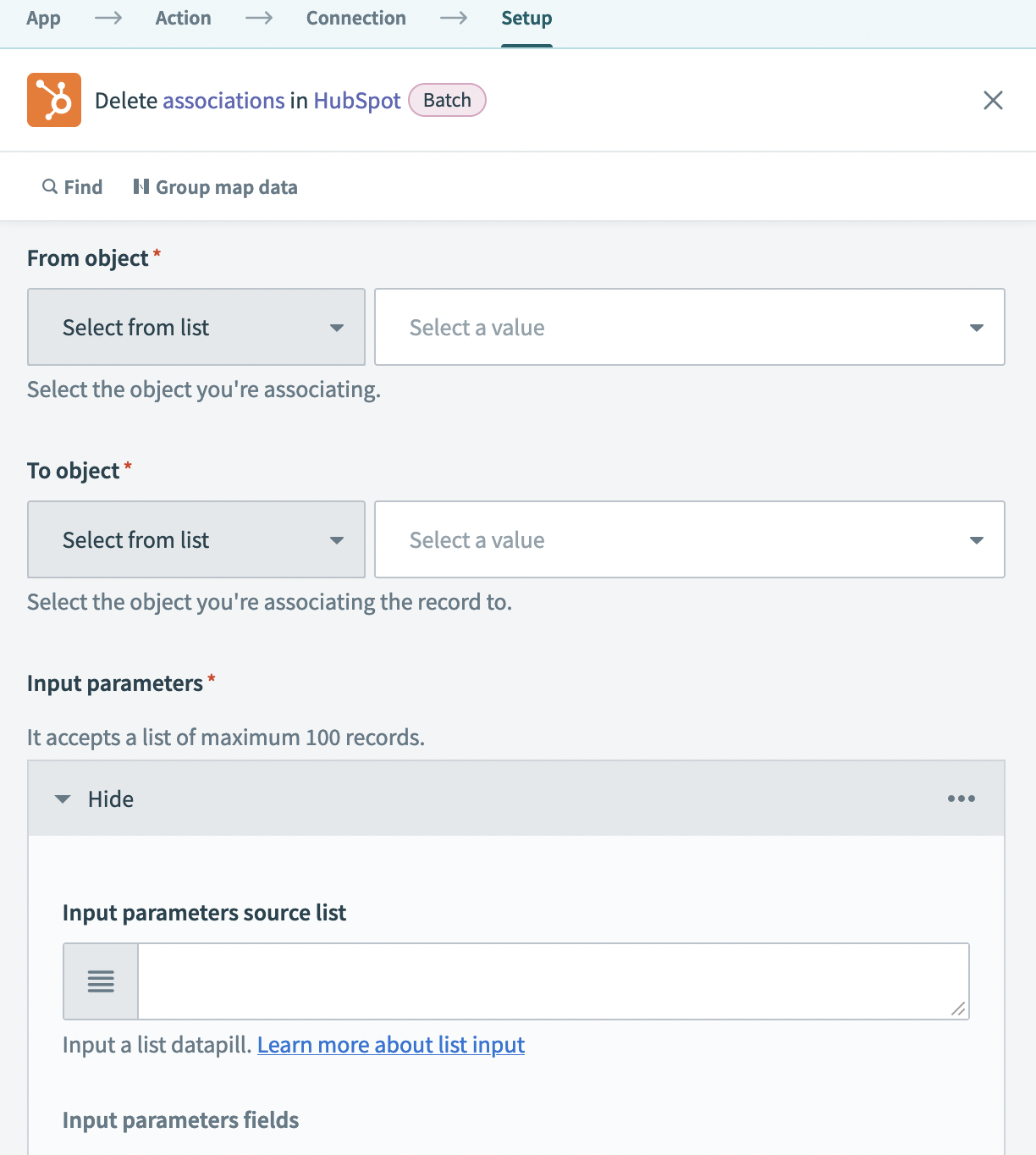Open From object 'Select from list' dropdown
The image size is (1036, 1155).
click(196, 327)
